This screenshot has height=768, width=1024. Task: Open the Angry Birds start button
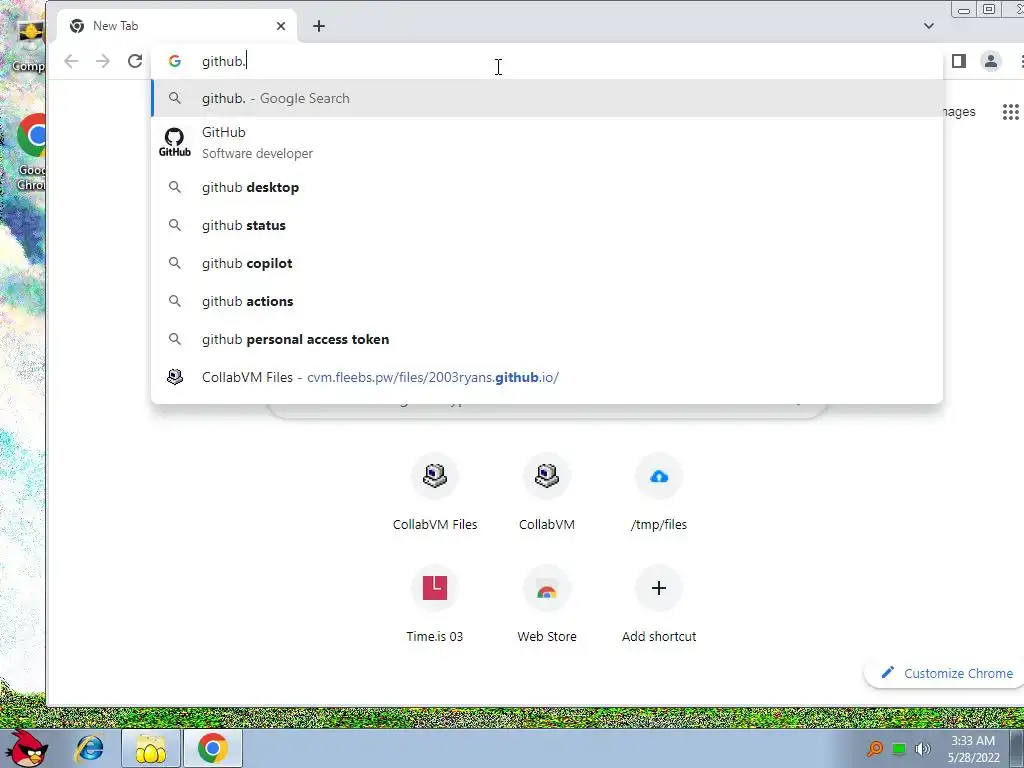[x=25, y=748]
